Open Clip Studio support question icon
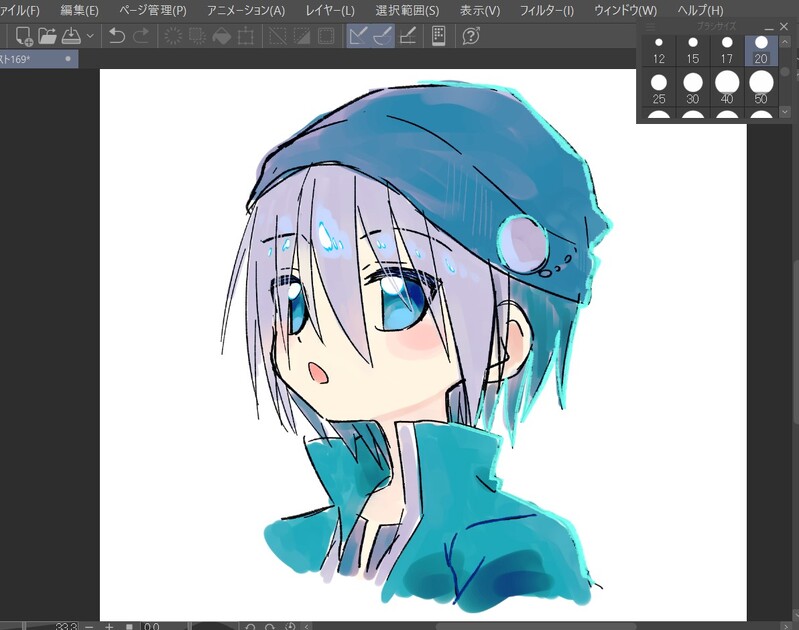The width and height of the screenshot is (799, 630). point(471,36)
